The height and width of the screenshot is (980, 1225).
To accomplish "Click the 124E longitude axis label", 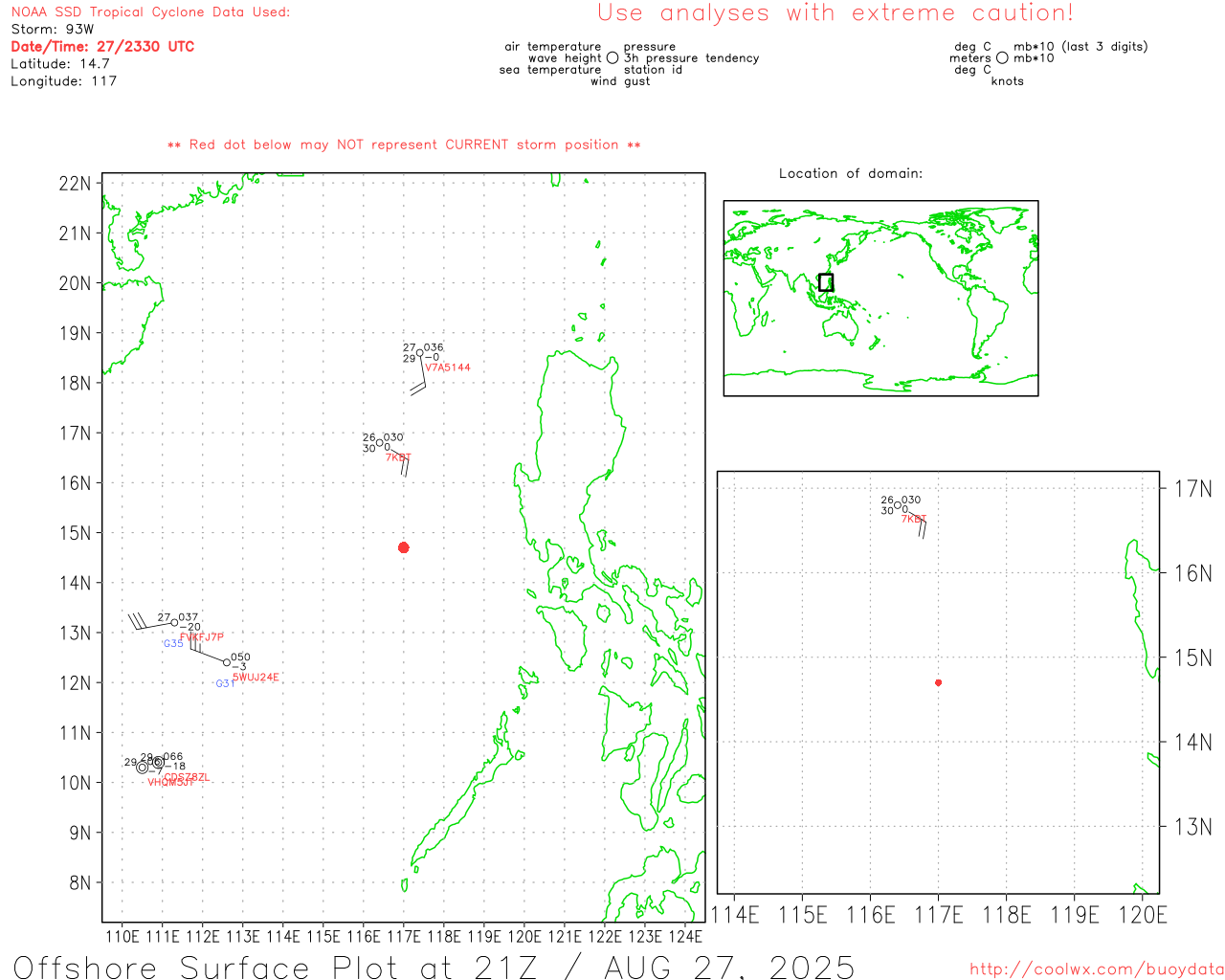I will 685,937.
